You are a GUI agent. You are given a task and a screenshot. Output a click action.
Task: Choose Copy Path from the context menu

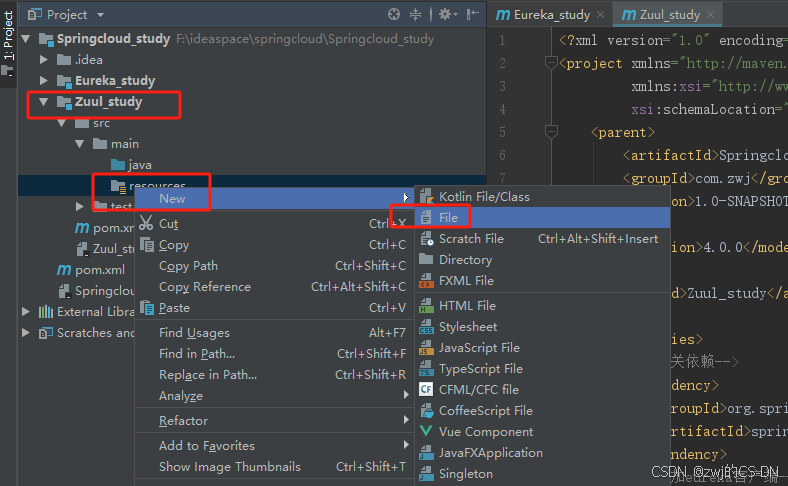tap(274, 266)
